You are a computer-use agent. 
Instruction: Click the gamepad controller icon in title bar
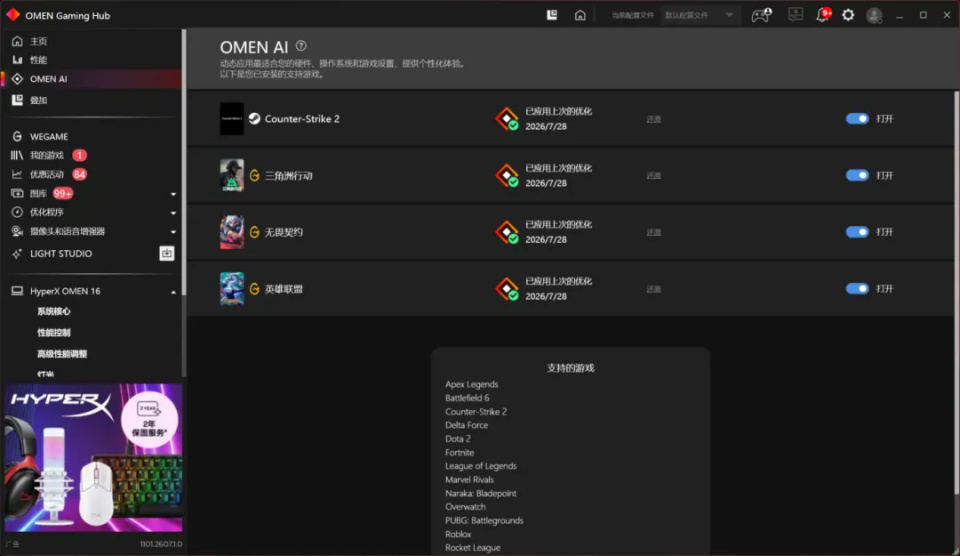[x=761, y=15]
